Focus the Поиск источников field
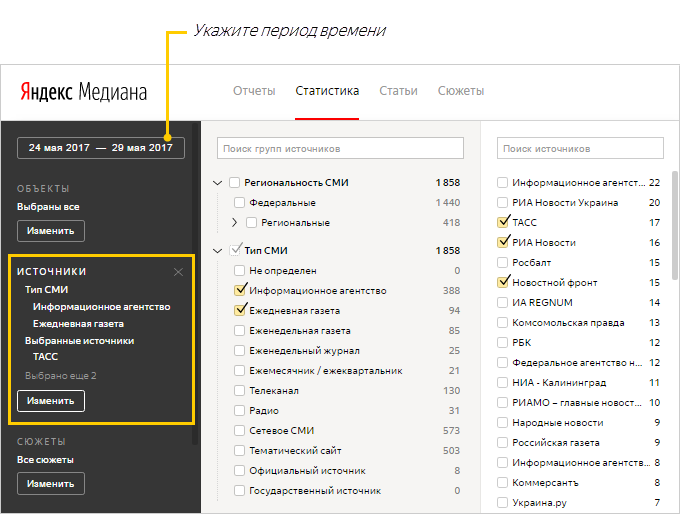Screen dimensions: 680x523 click(580, 148)
